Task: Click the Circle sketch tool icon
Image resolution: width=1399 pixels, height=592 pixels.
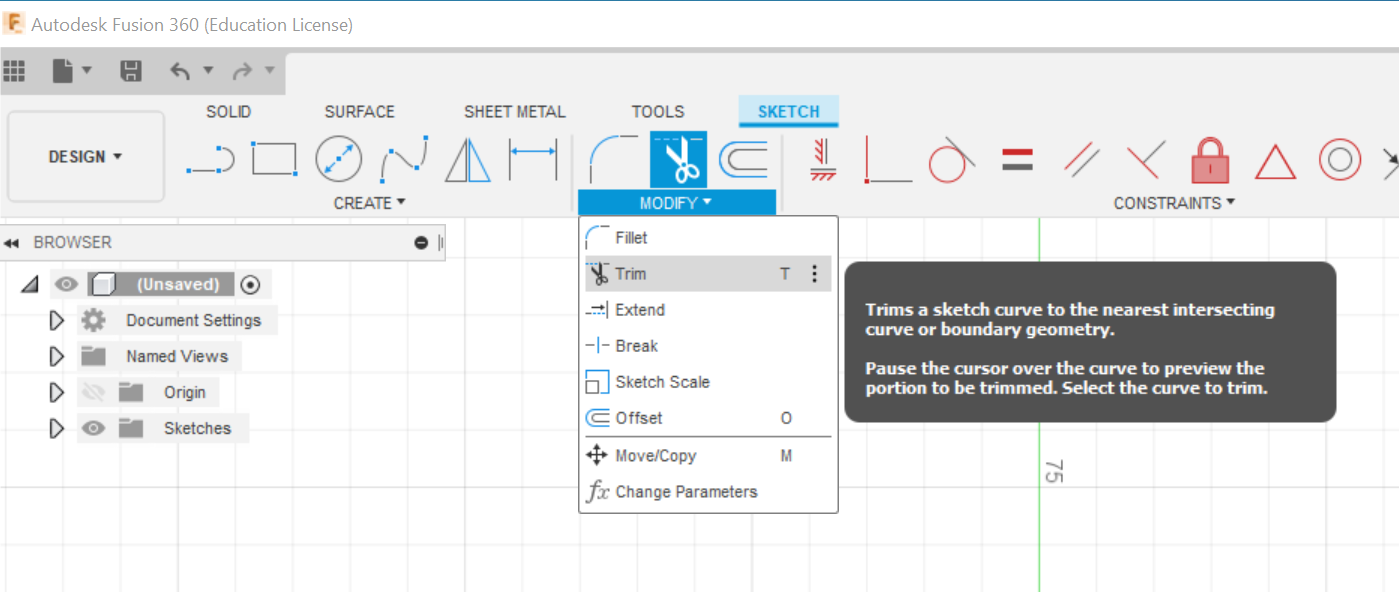Action: [339, 159]
